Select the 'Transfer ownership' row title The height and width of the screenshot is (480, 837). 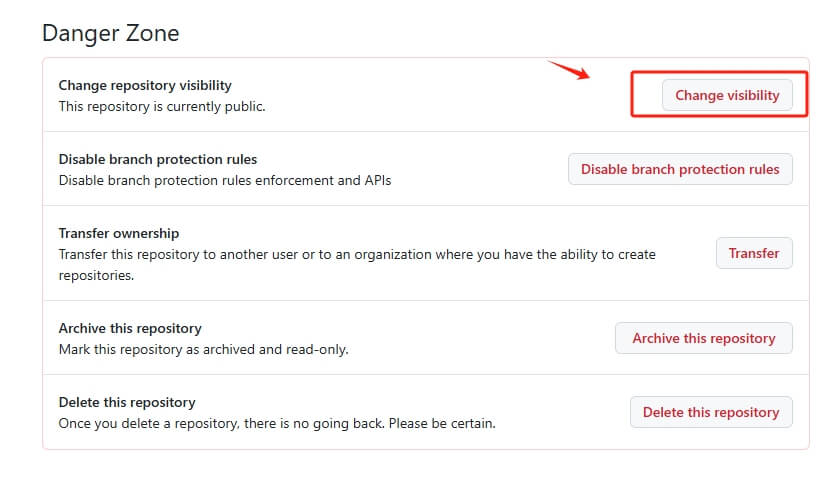[x=119, y=233]
